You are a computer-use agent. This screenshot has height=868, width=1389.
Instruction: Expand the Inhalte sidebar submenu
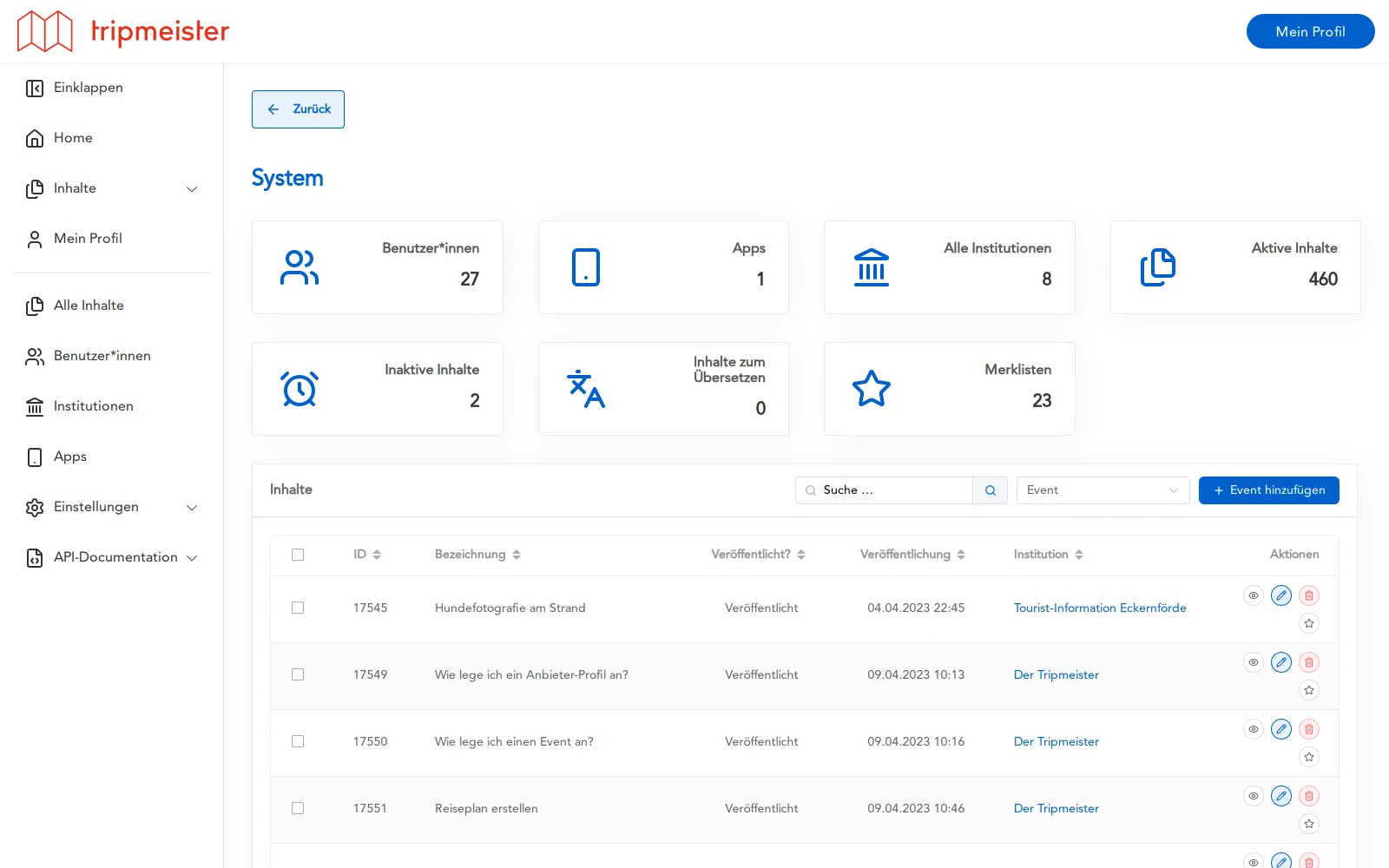click(x=192, y=189)
